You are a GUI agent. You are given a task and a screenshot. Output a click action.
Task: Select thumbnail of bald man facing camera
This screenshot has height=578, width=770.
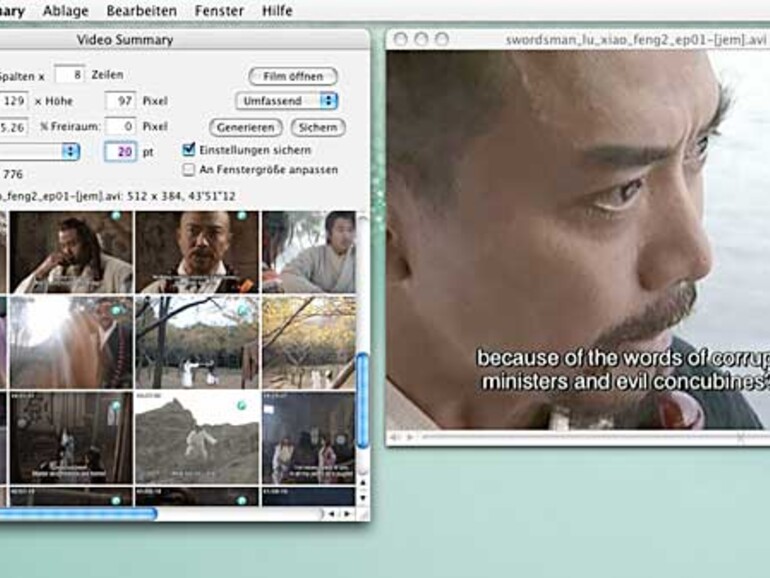point(197,252)
